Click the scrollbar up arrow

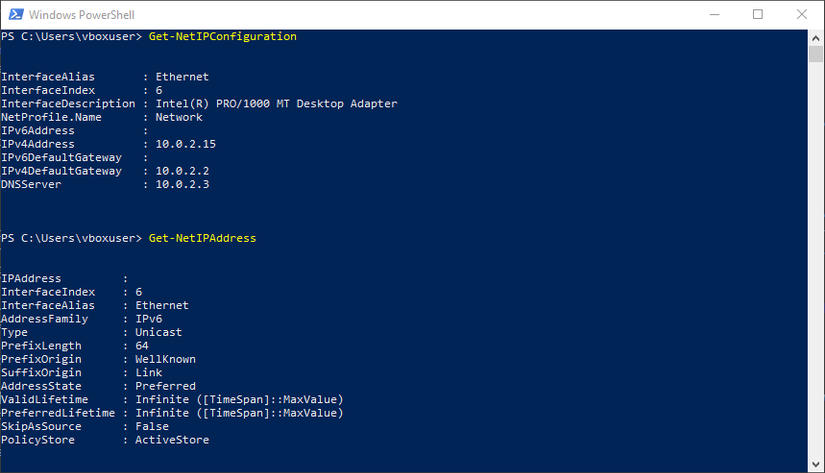[x=816, y=37]
